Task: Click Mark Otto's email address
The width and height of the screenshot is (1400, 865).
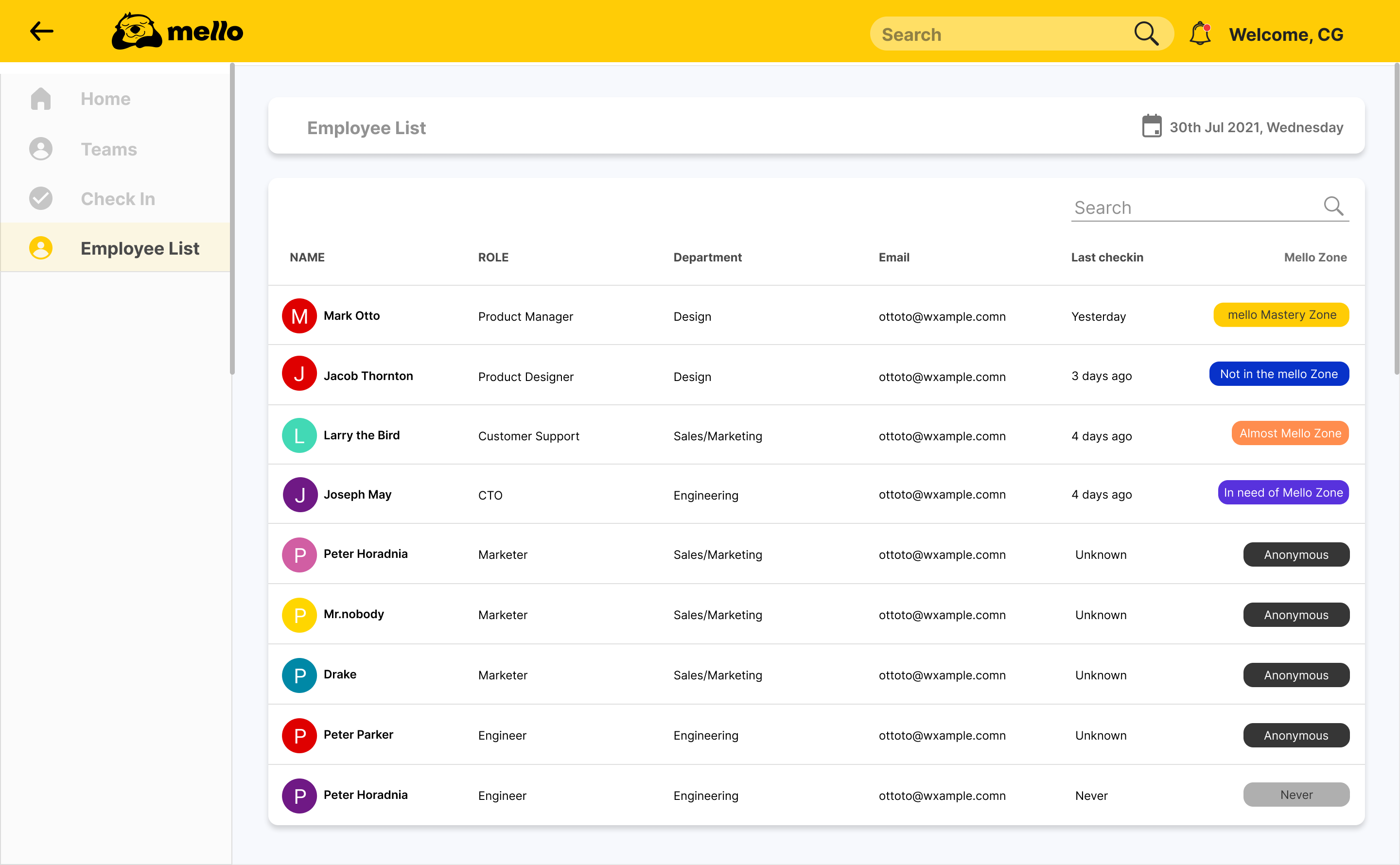Action: [942, 316]
